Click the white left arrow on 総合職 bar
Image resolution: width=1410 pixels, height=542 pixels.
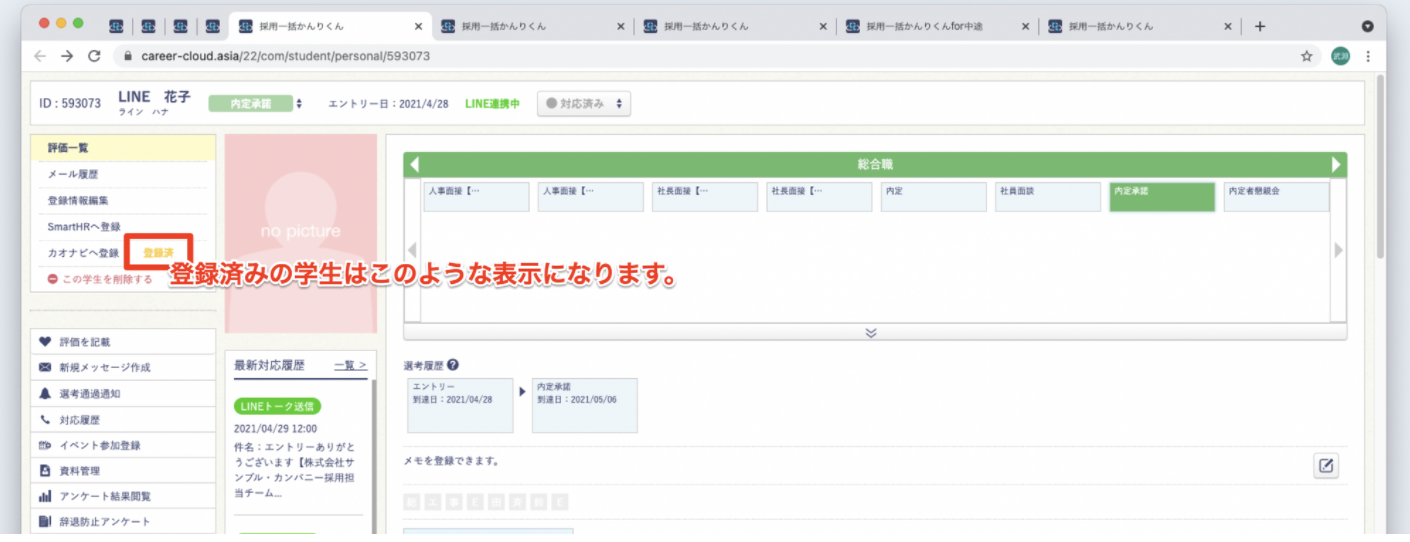pyautogui.click(x=415, y=165)
